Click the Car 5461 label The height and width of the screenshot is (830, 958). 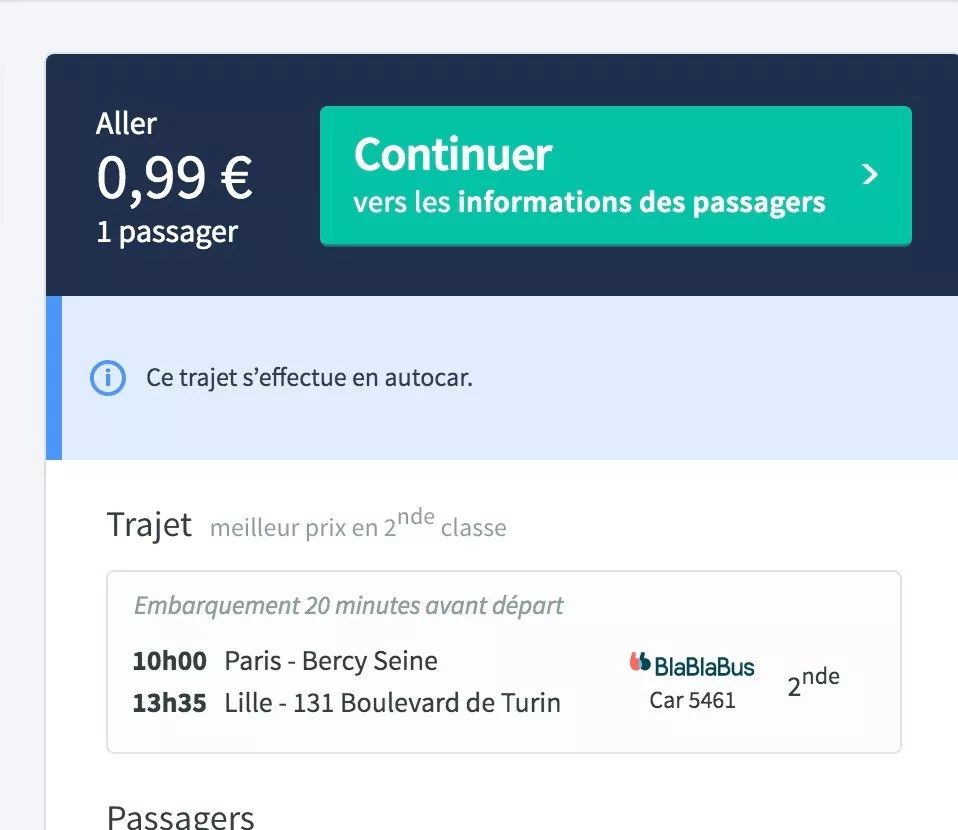692,700
